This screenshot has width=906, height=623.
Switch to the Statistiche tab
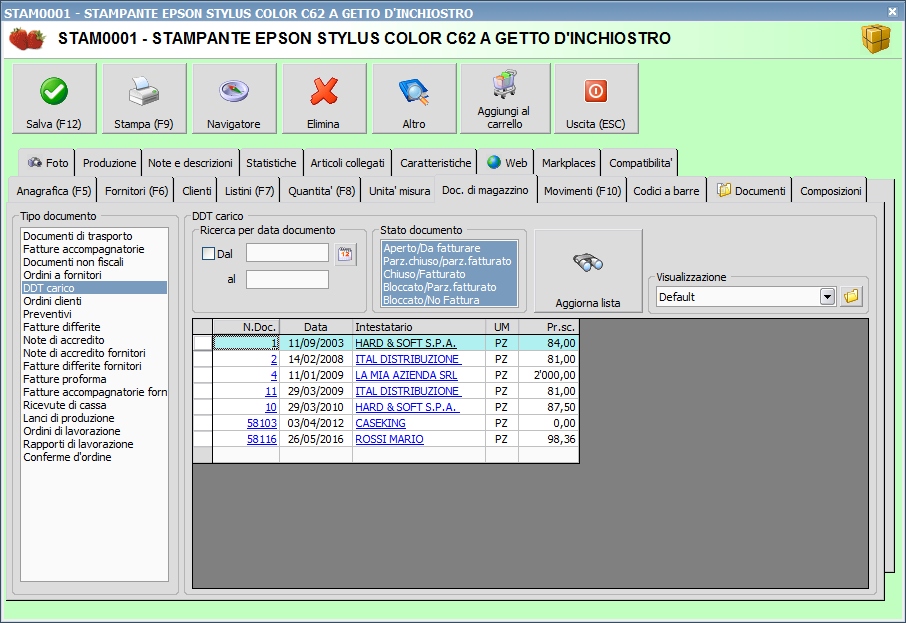(271, 163)
